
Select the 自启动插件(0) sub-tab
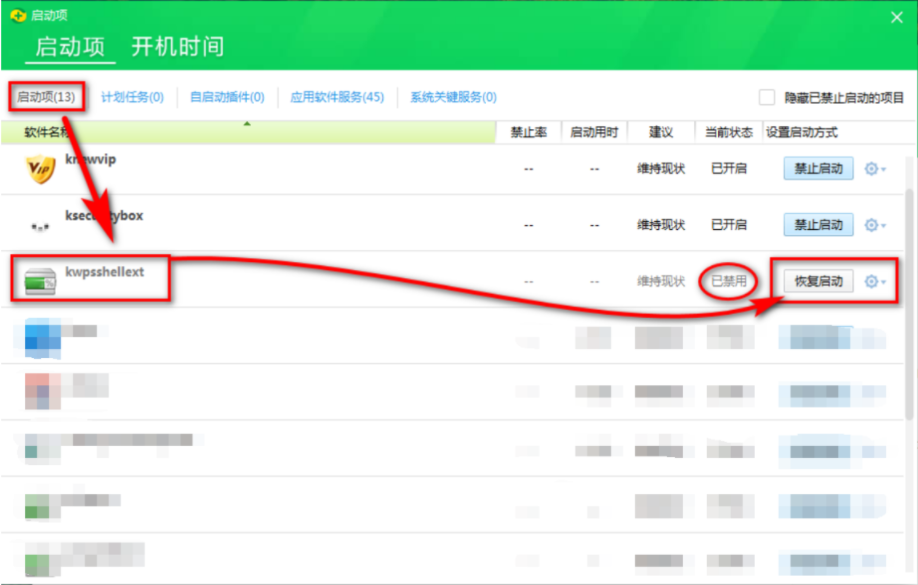click(x=227, y=97)
